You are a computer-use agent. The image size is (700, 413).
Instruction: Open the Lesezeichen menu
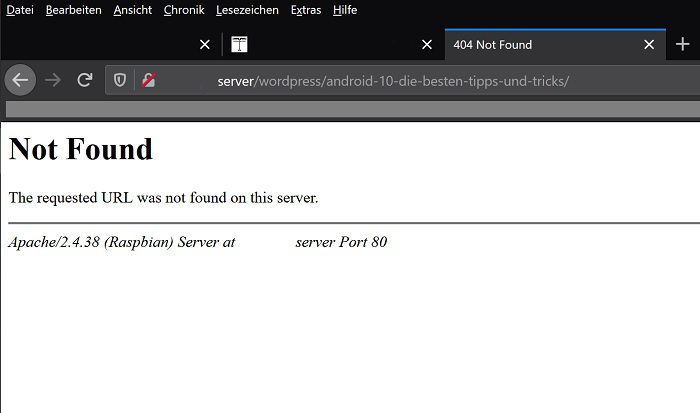point(247,10)
